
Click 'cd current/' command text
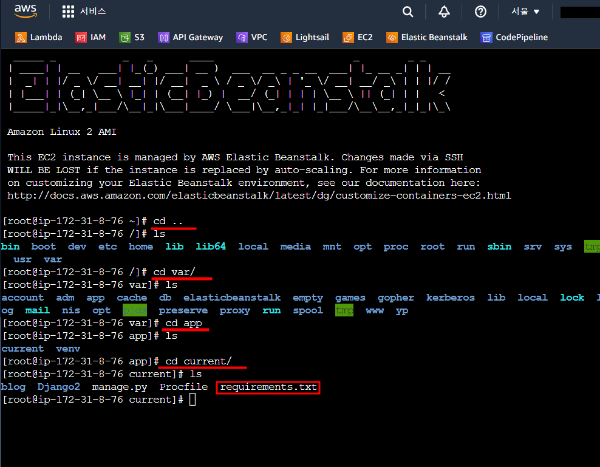pos(198,361)
